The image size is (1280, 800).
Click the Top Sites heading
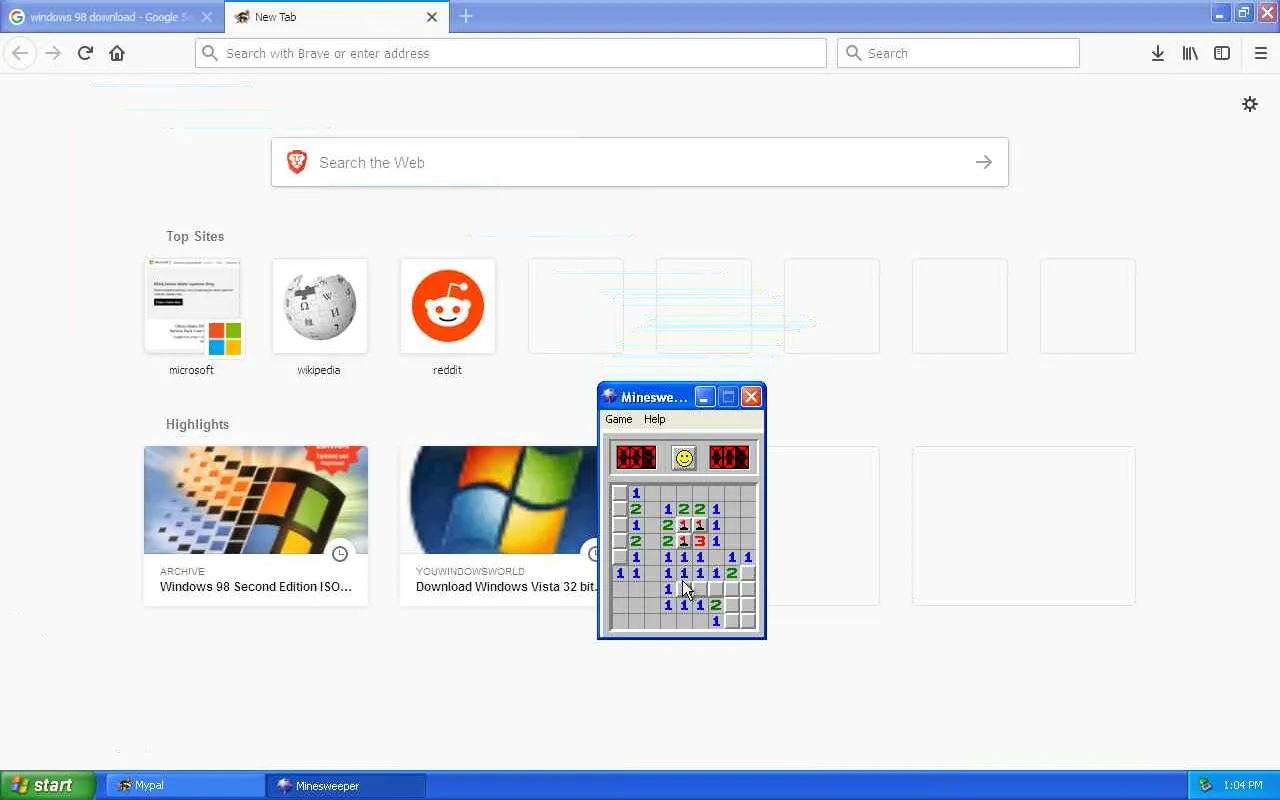pos(195,236)
